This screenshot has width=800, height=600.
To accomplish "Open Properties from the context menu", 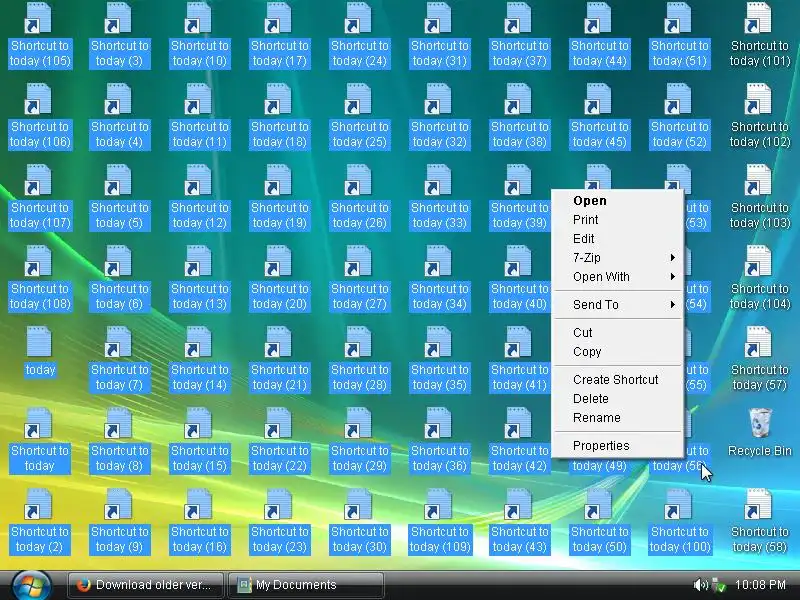I will point(618,445).
